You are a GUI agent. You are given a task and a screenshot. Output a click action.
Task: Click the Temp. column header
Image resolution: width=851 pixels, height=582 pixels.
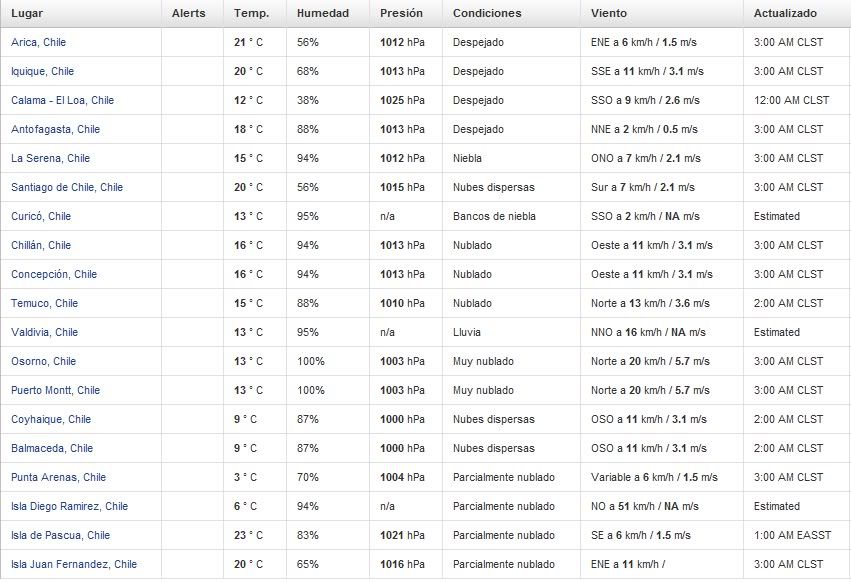pos(250,14)
